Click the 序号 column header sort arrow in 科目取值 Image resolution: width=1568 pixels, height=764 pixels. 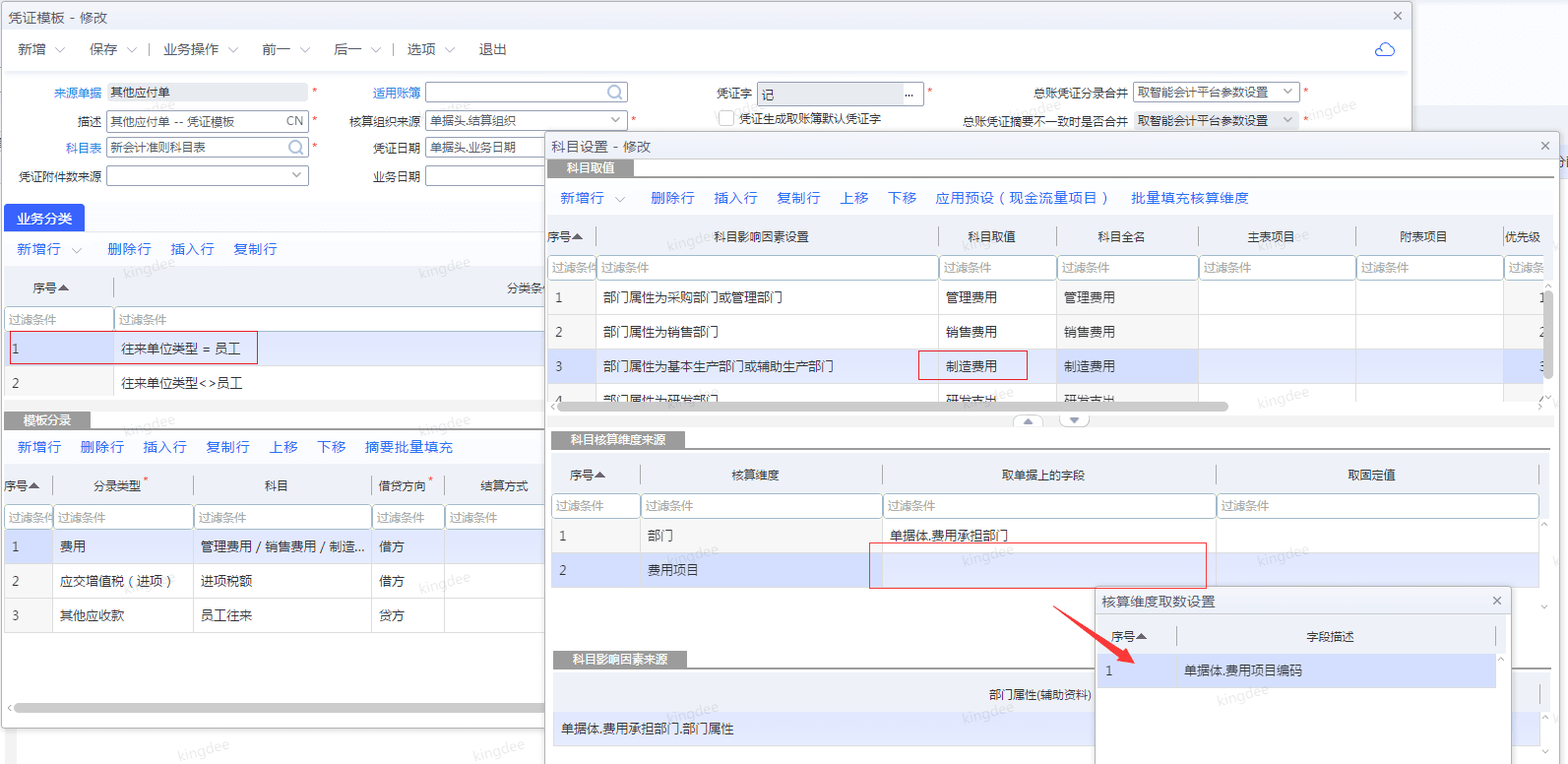coord(578,236)
